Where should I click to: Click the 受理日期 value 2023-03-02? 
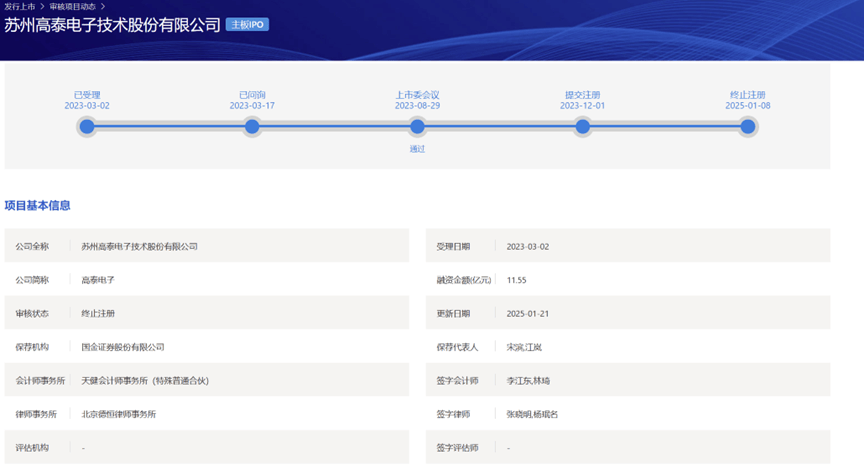coord(528,246)
